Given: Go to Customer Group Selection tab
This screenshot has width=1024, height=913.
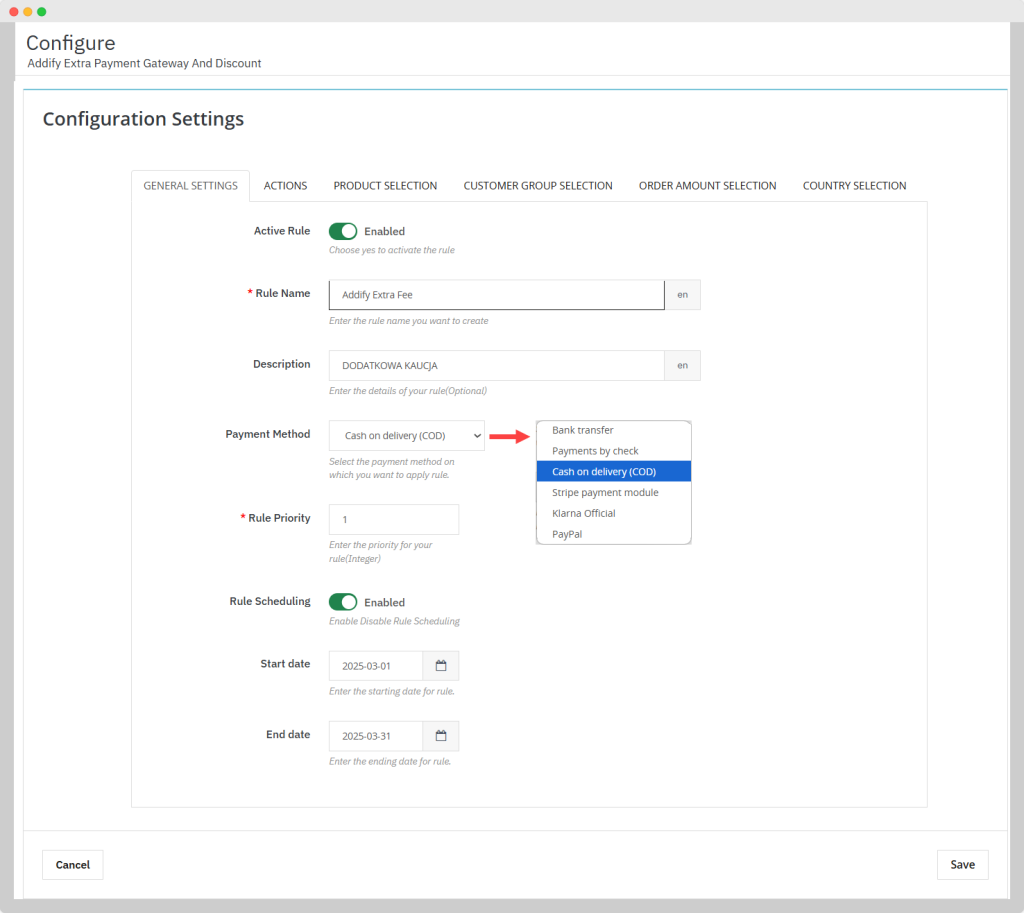Looking at the screenshot, I should 538,185.
